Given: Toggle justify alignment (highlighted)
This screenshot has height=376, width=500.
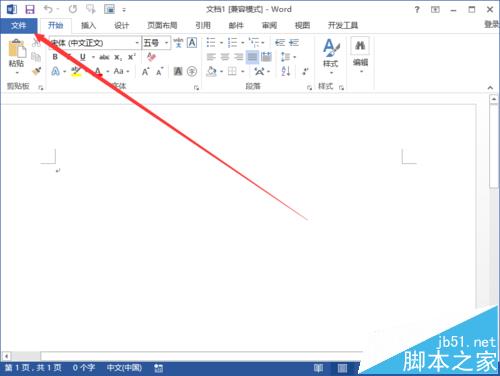Looking at the screenshot, I should pos(252,57).
